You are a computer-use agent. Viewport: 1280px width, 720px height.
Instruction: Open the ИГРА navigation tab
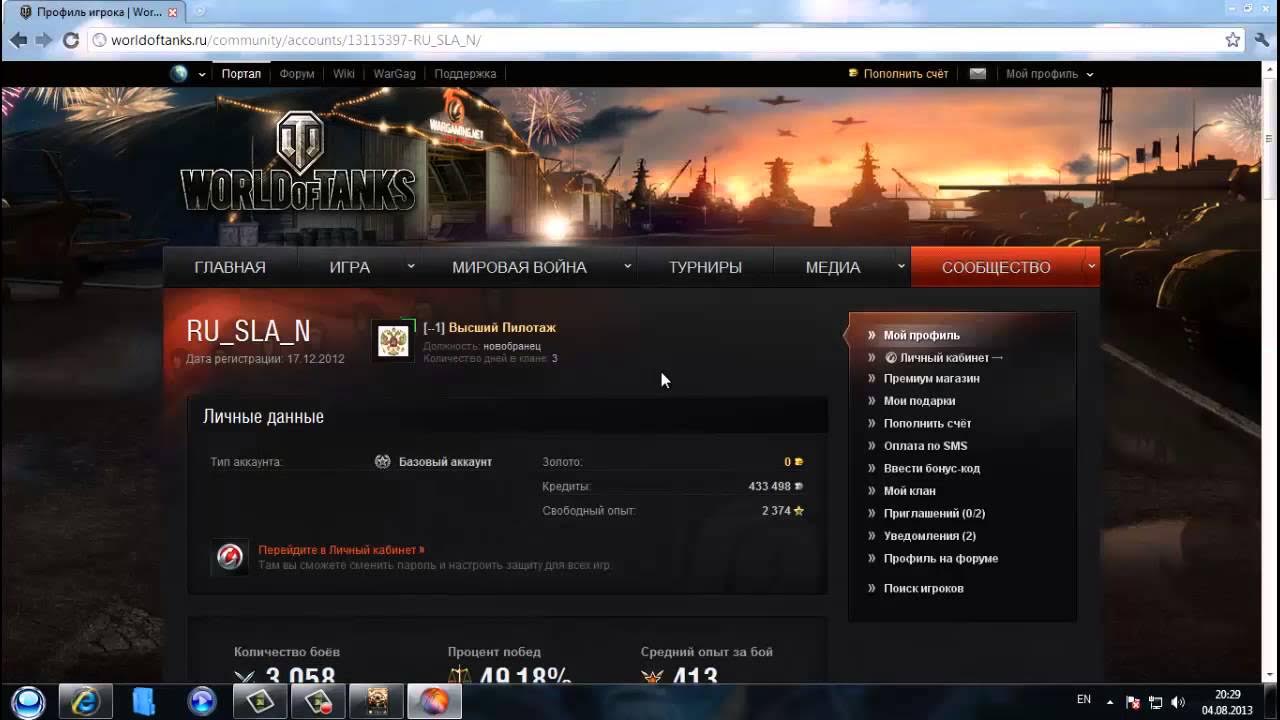[350, 267]
